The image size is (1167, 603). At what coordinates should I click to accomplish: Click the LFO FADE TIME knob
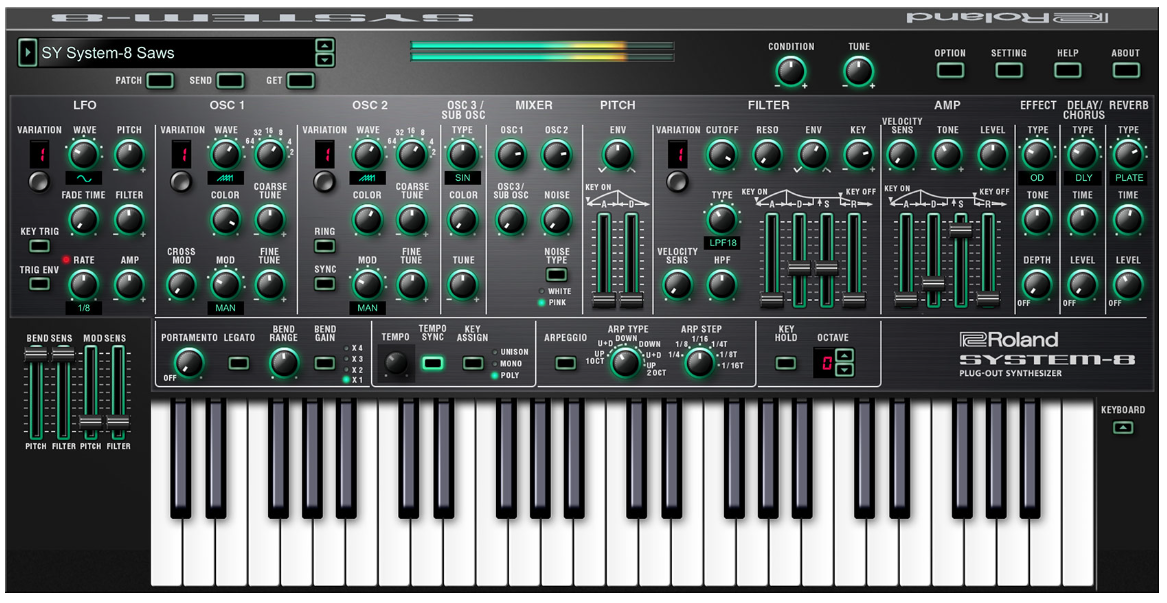pyautogui.click(x=84, y=220)
